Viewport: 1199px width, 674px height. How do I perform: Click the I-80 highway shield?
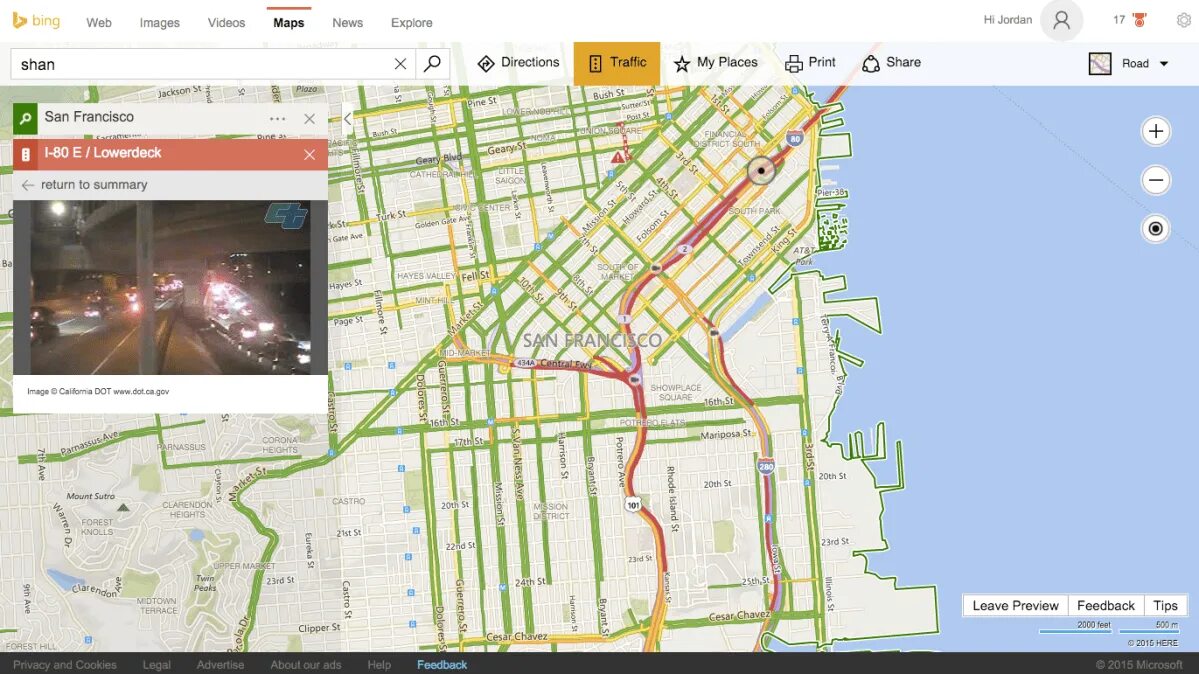795,138
